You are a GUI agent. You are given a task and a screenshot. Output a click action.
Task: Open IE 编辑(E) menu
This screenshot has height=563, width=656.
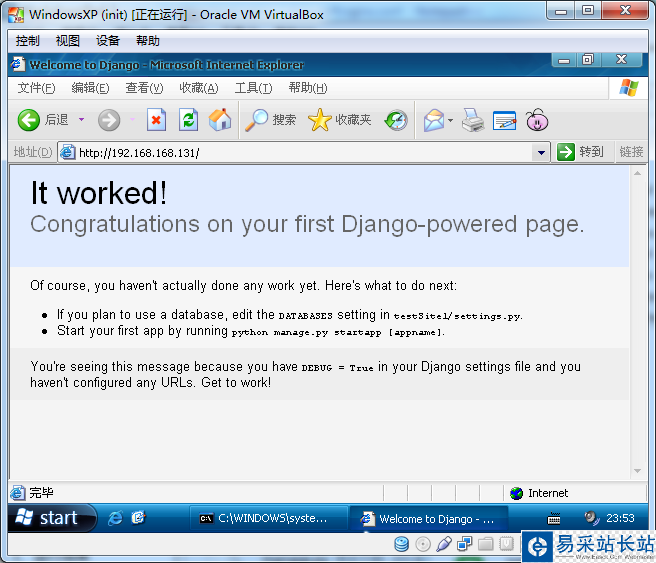(x=90, y=88)
